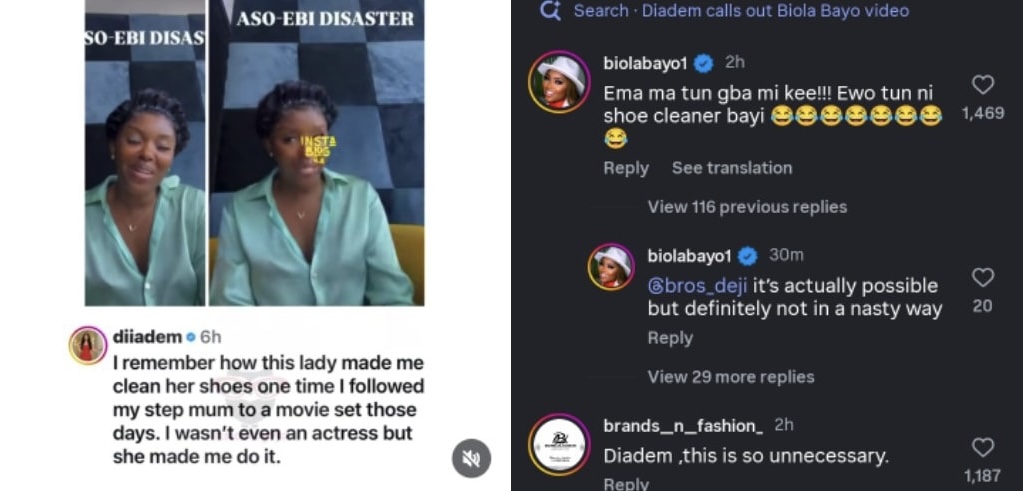Open brands_n_fashion_ profile avatar
This screenshot has width=1023, height=491.
click(559, 444)
